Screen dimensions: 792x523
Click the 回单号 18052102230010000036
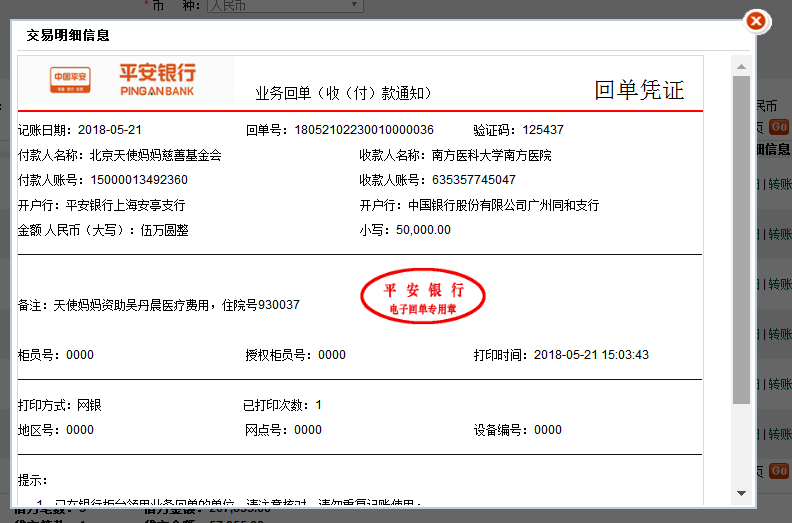click(339, 130)
